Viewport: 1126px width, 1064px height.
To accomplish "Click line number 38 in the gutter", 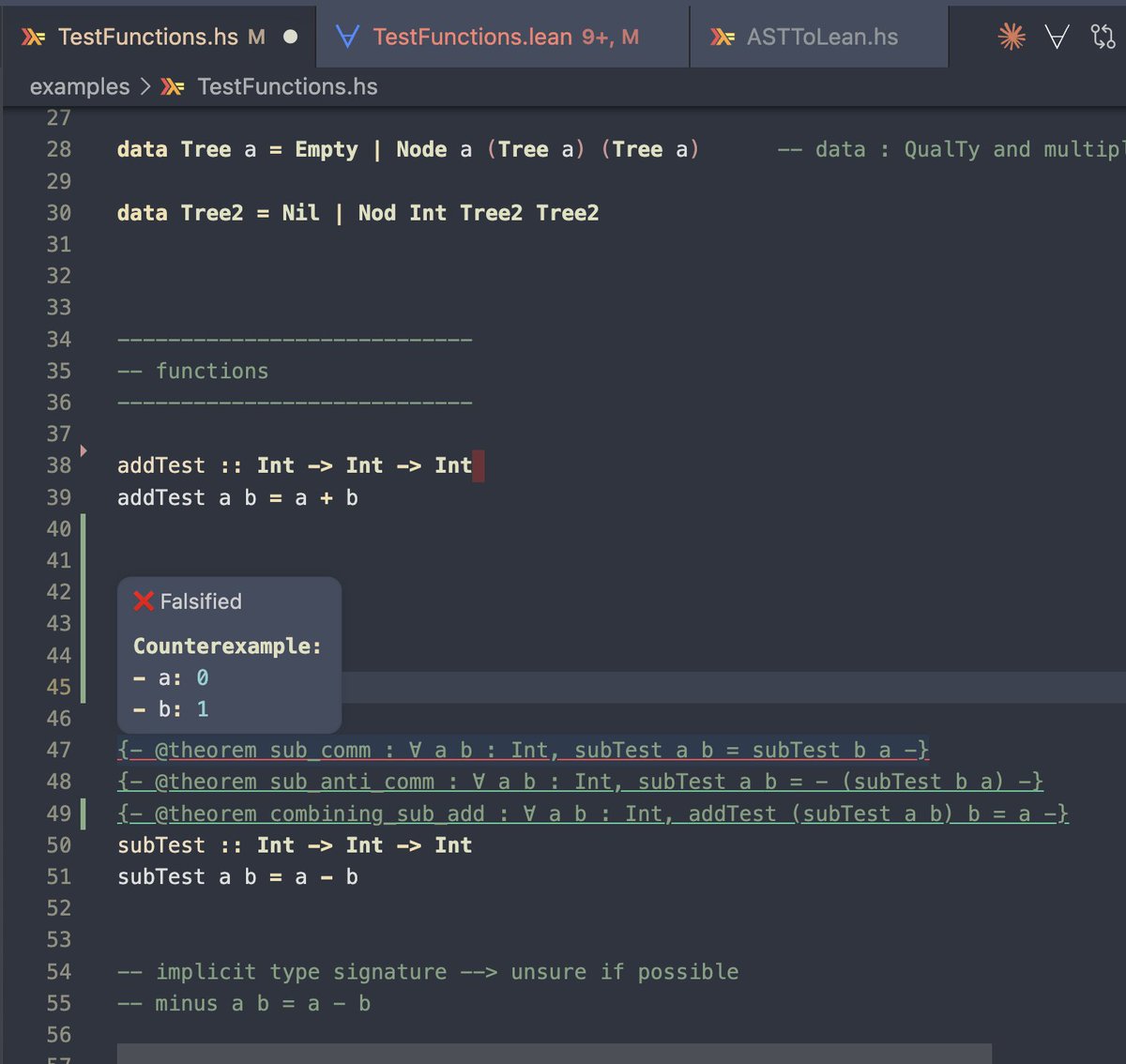I will coord(58,465).
